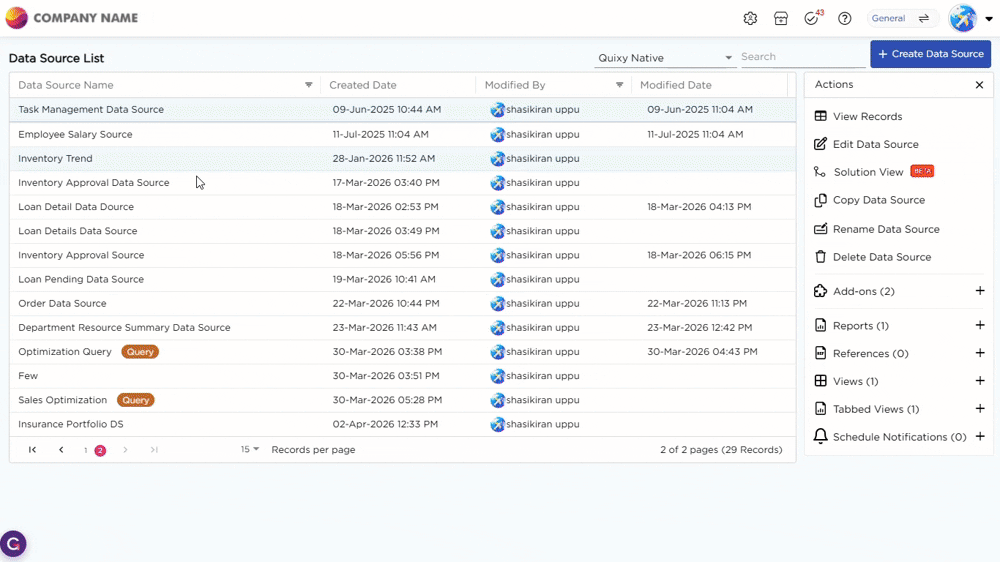Expand the Reports (1) section
1000x562 pixels.
979,325
